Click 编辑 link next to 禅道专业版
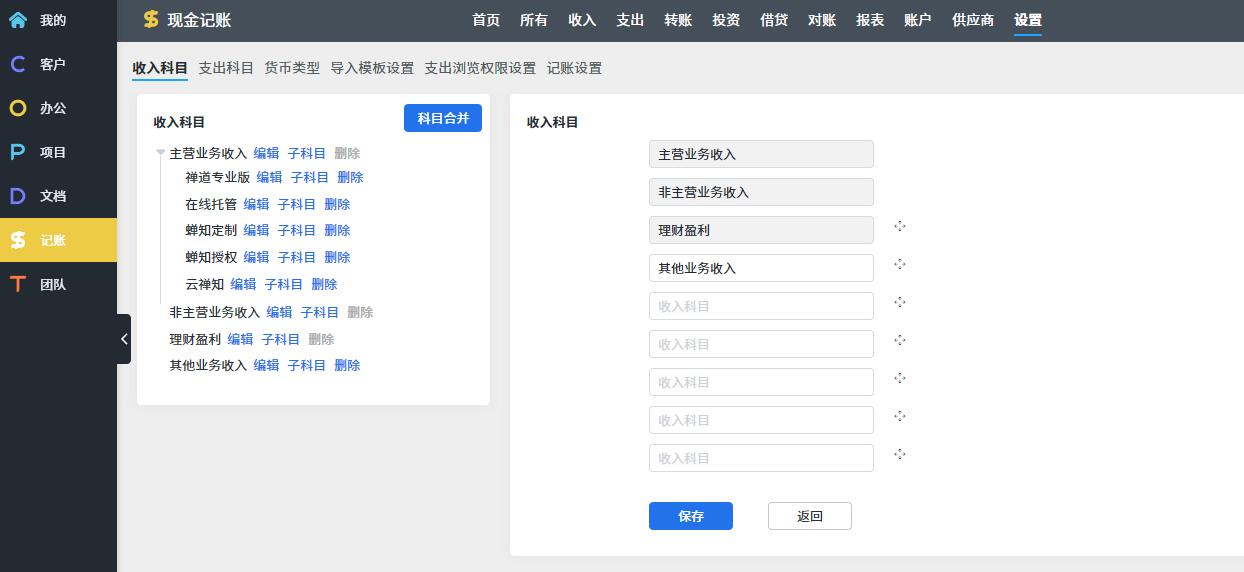Image resolution: width=1244 pixels, height=572 pixels. pos(269,177)
